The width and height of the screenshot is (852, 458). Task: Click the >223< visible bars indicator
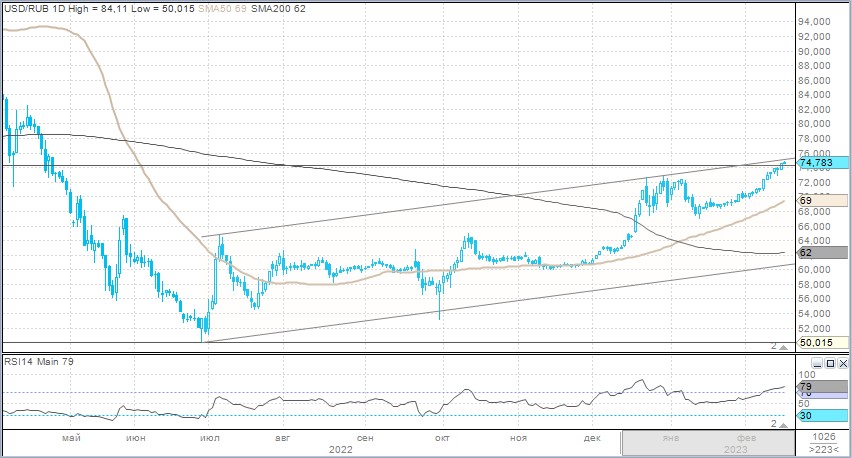tap(824, 451)
